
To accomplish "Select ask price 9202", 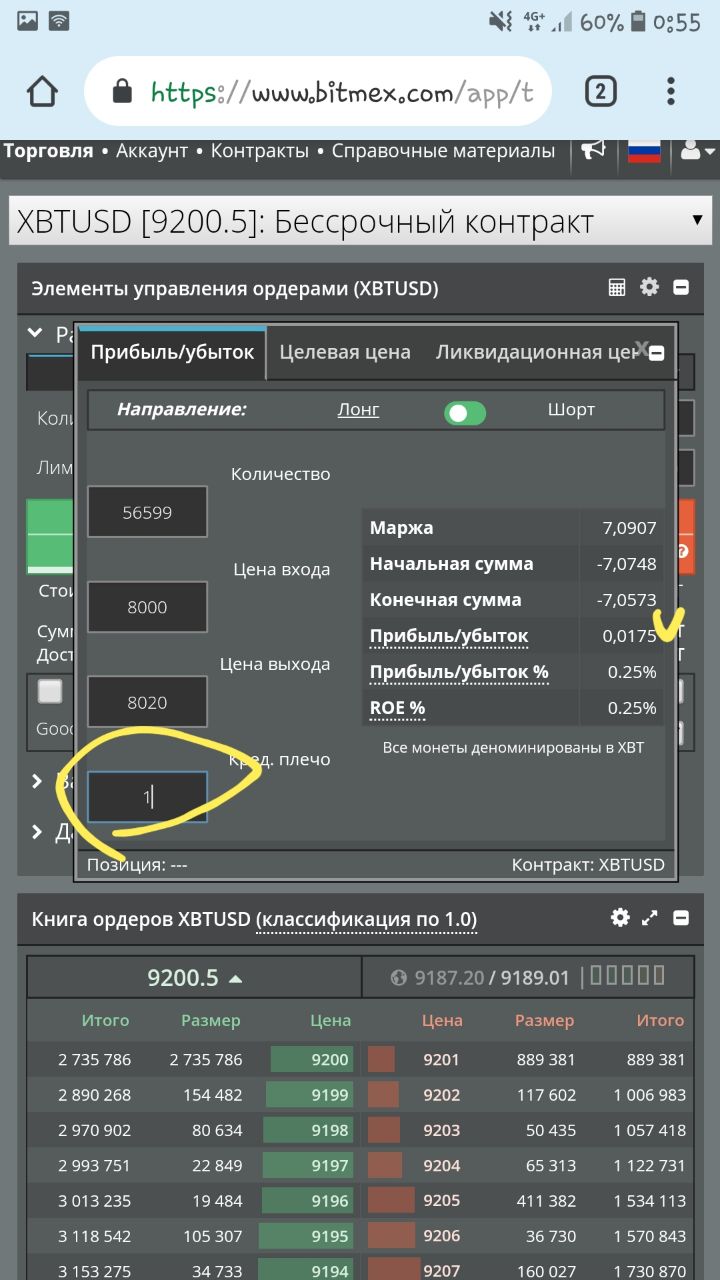I will [x=442, y=1095].
